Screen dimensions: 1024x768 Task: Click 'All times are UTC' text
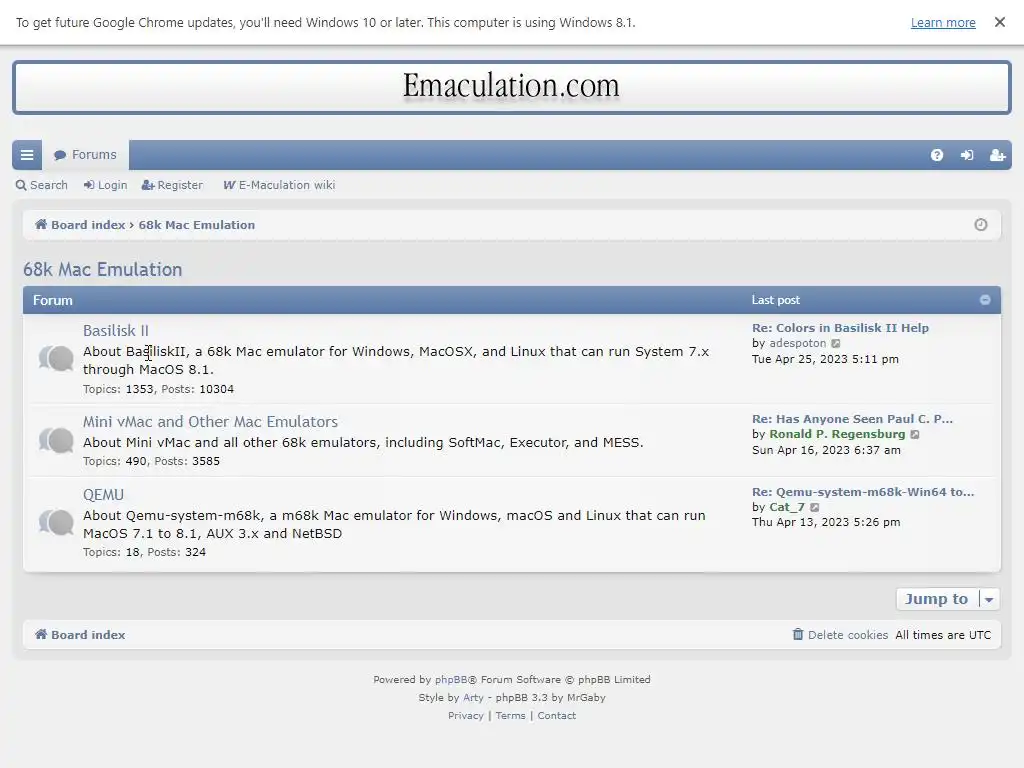pos(943,635)
